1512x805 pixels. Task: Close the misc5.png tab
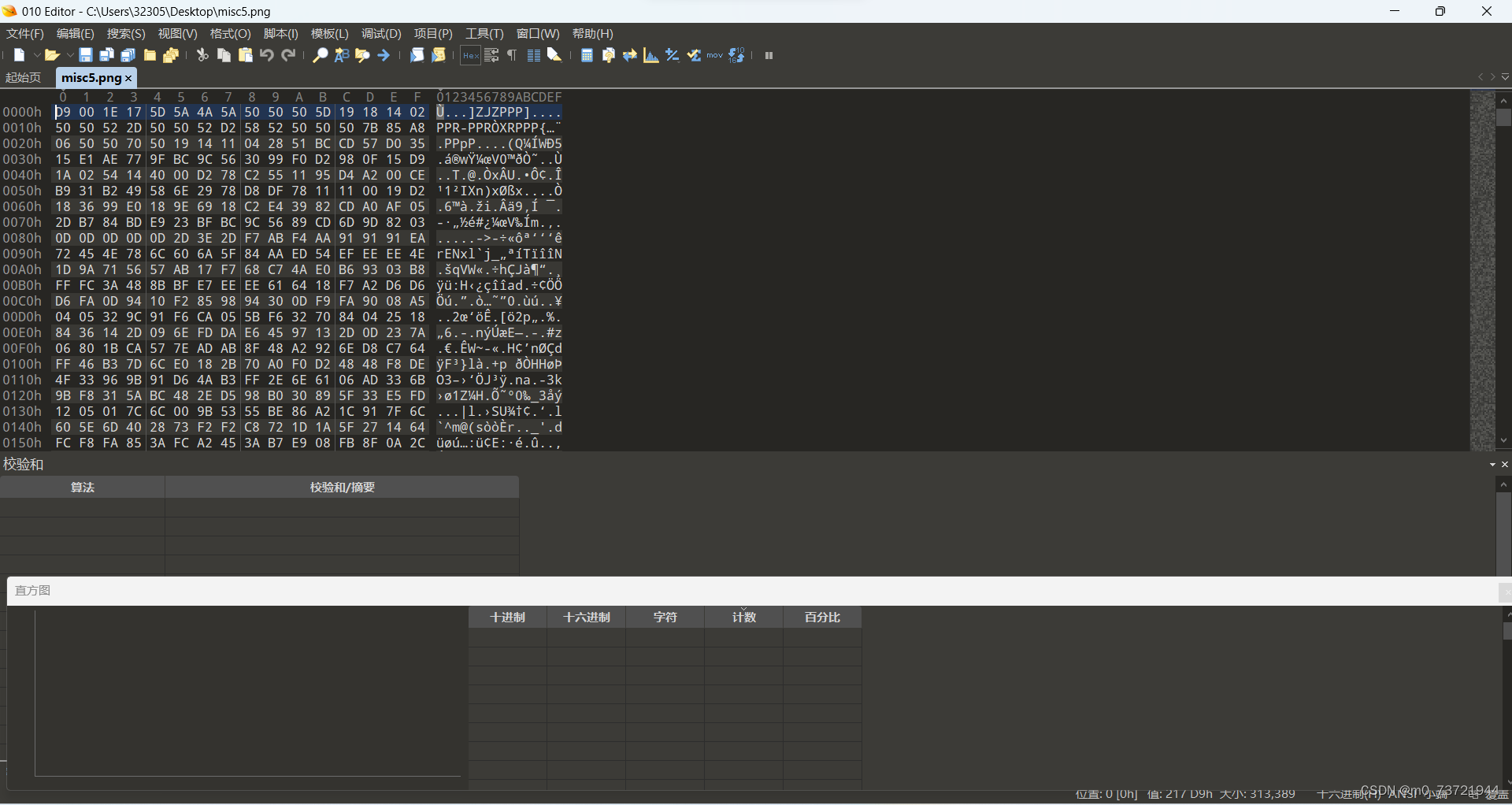[128, 78]
